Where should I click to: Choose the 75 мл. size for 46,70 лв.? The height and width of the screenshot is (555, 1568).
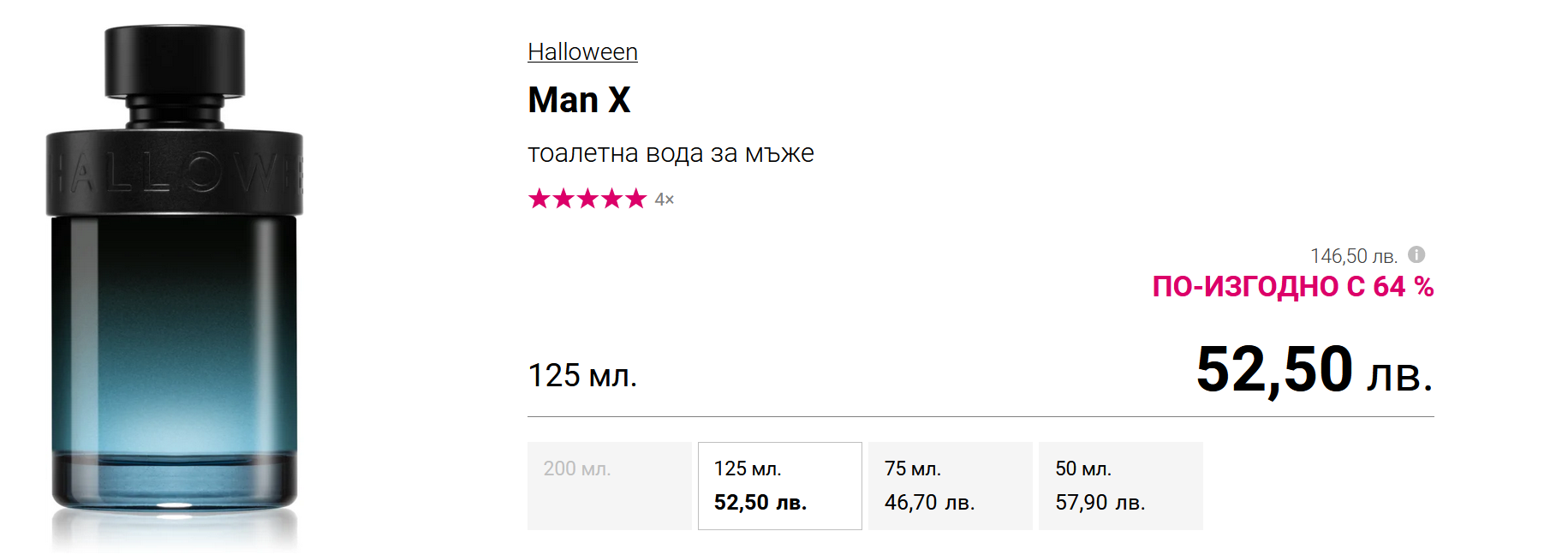[x=950, y=486]
